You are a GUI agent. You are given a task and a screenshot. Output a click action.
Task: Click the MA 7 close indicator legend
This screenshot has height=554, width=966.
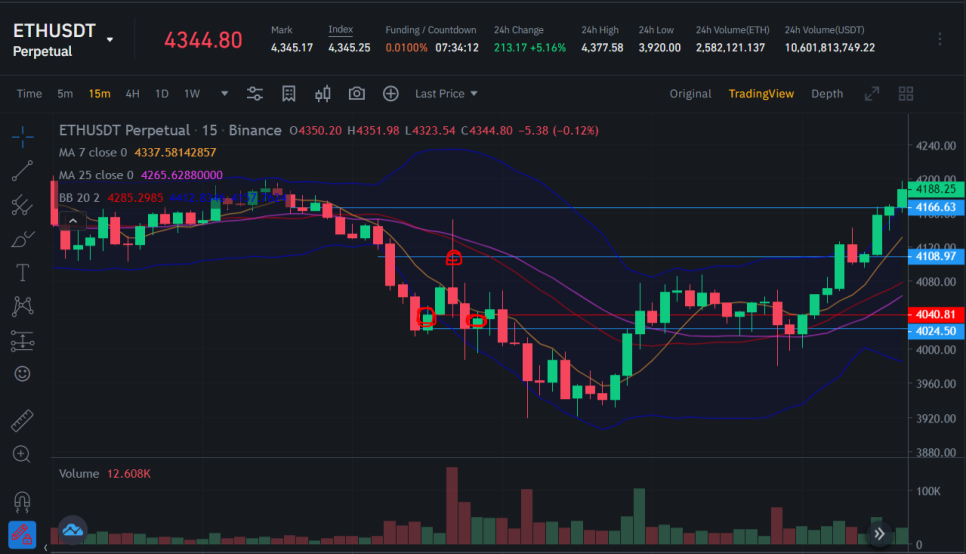click(x=137, y=152)
